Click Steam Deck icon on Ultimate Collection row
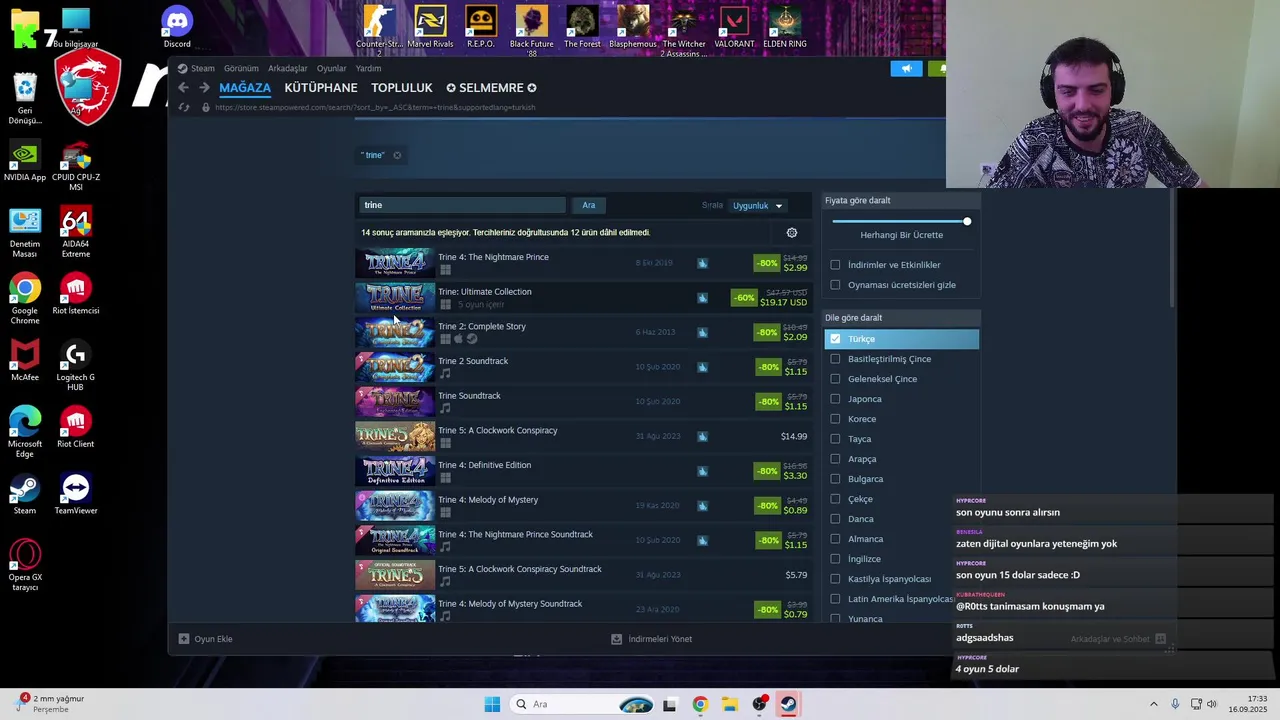The width and height of the screenshot is (1280, 720). pos(702,298)
